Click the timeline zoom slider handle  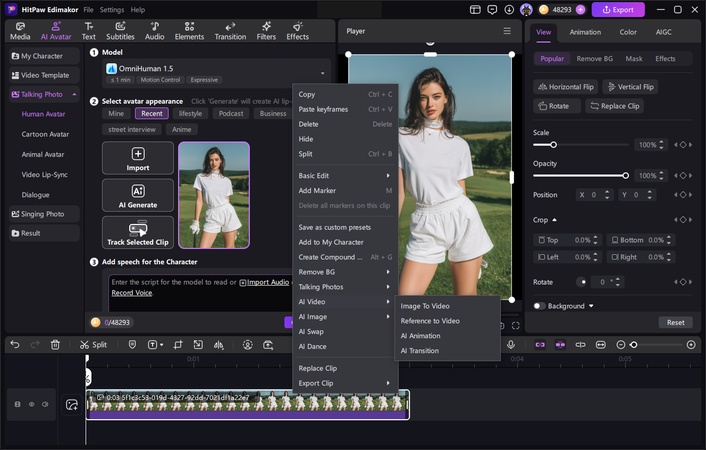(x=634, y=345)
